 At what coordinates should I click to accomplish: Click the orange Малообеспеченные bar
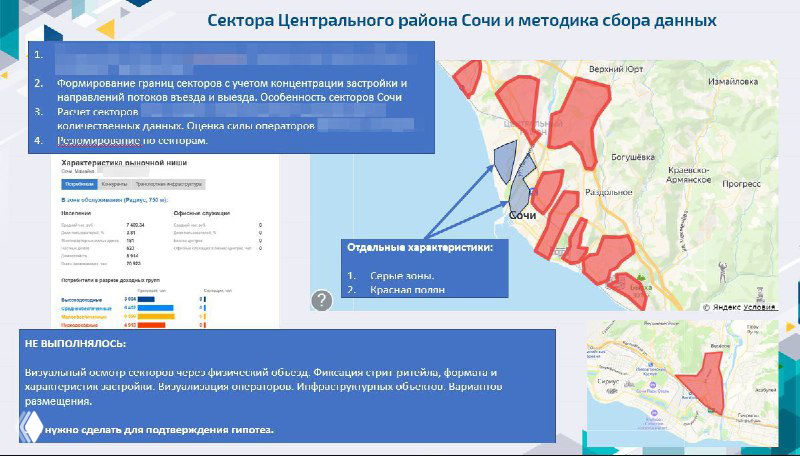(x=156, y=316)
